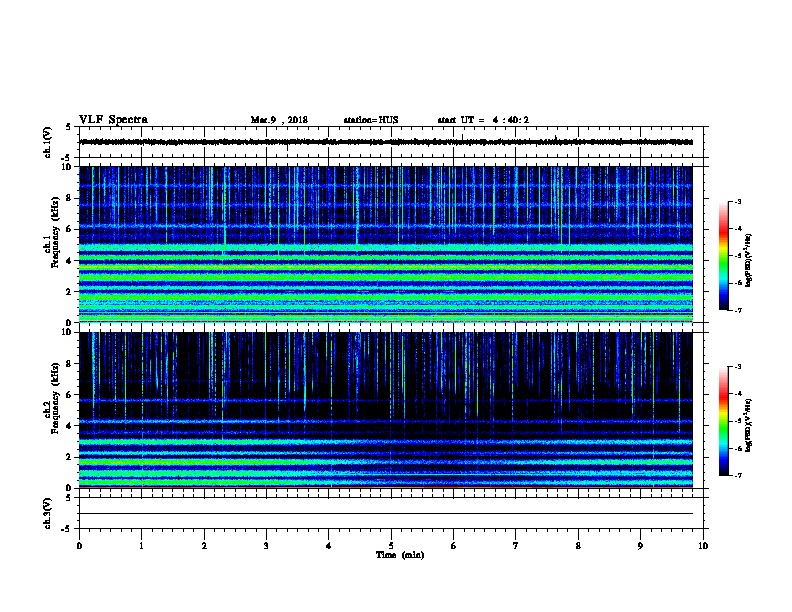Click the '-3' tick on ch.1 colorbar
This screenshot has width=792, height=612.
(x=737, y=201)
